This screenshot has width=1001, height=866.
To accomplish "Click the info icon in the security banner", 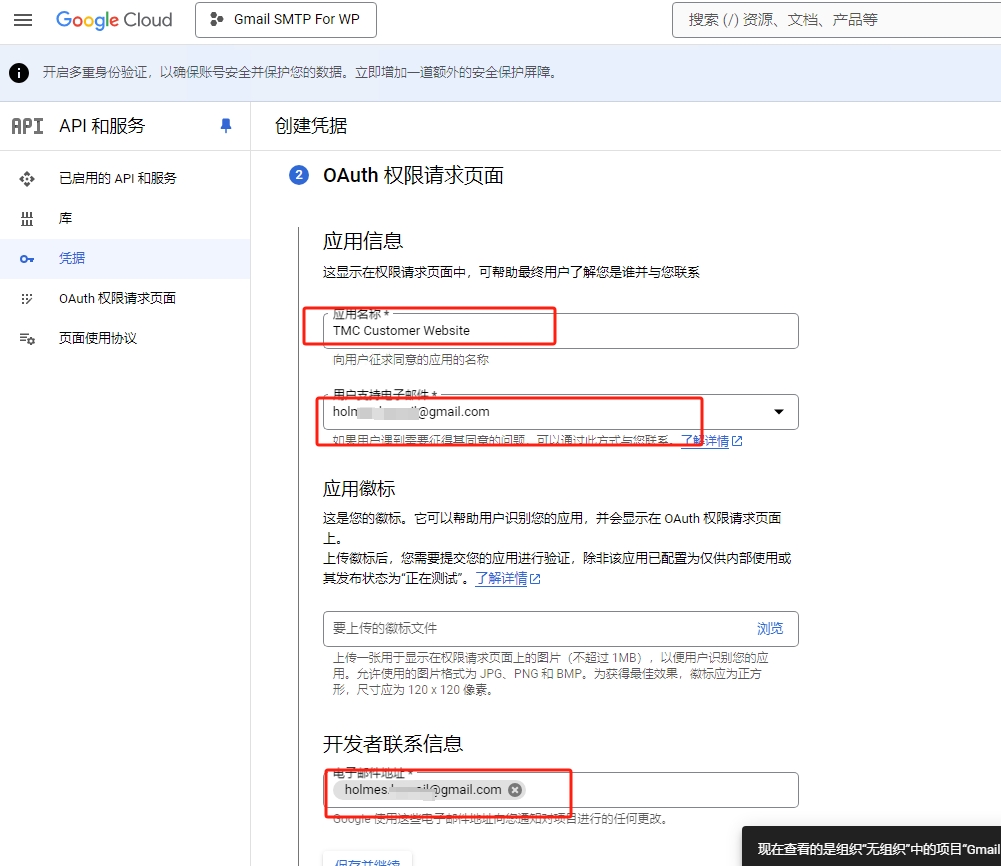I will tap(19, 73).
